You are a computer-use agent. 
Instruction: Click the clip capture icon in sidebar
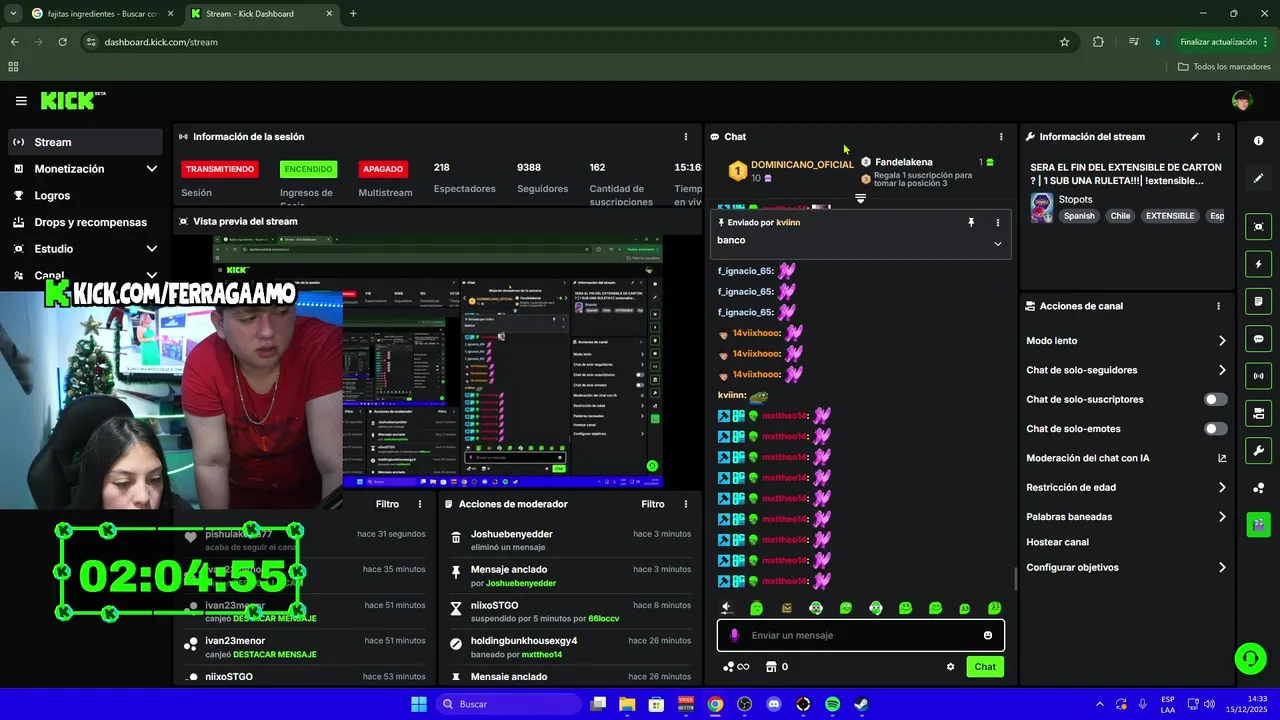[1258, 227]
